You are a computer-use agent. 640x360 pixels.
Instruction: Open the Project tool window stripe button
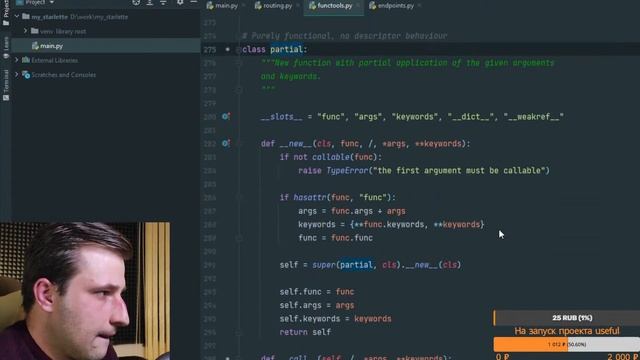click(5, 12)
